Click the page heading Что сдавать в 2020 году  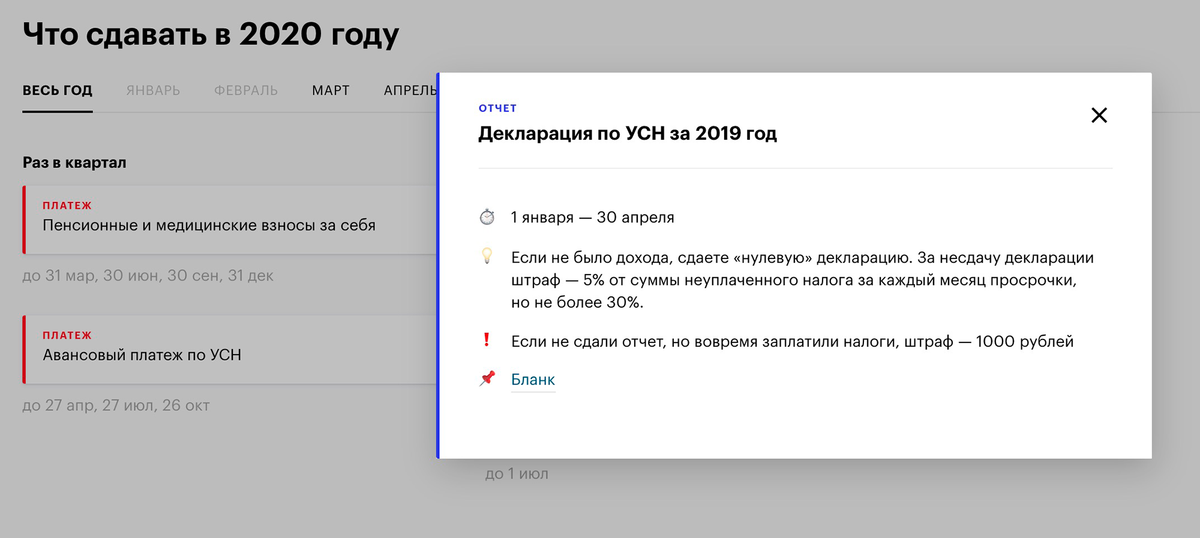pyautogui.click(x=211, y=34)
